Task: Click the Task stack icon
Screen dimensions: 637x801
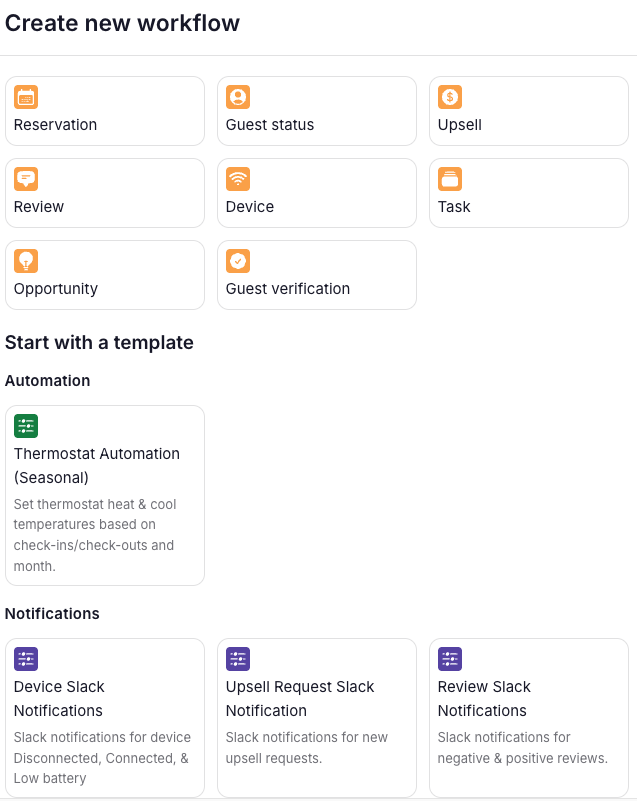Action: coord(450,179)
